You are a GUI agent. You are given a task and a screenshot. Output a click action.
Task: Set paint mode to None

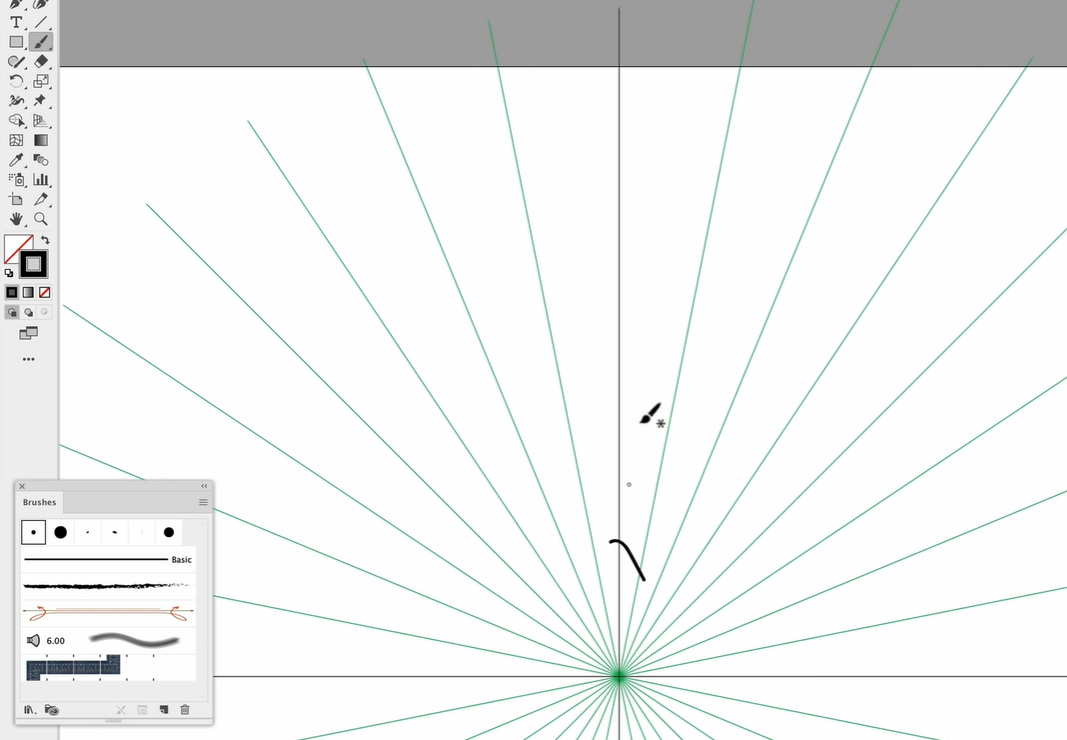point(45,293)
